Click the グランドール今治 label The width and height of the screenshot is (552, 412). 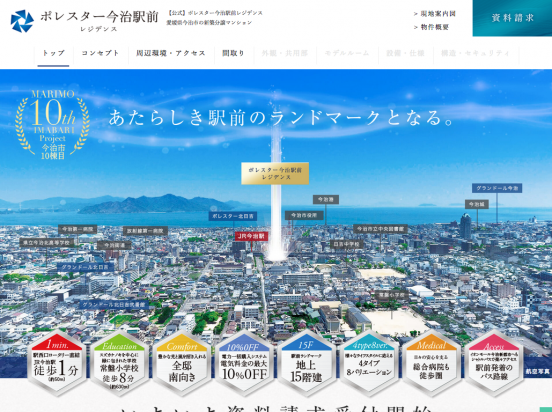[x=497, y=188]
